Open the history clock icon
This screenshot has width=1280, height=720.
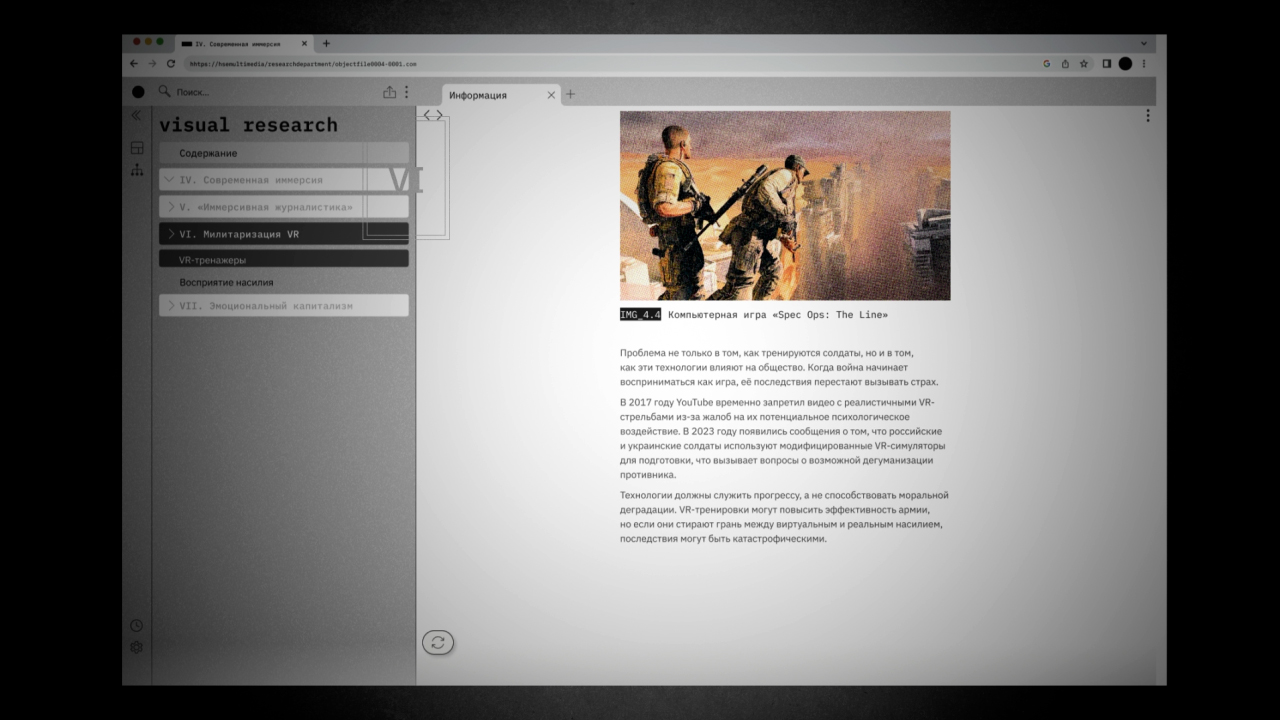pos(136,626)
